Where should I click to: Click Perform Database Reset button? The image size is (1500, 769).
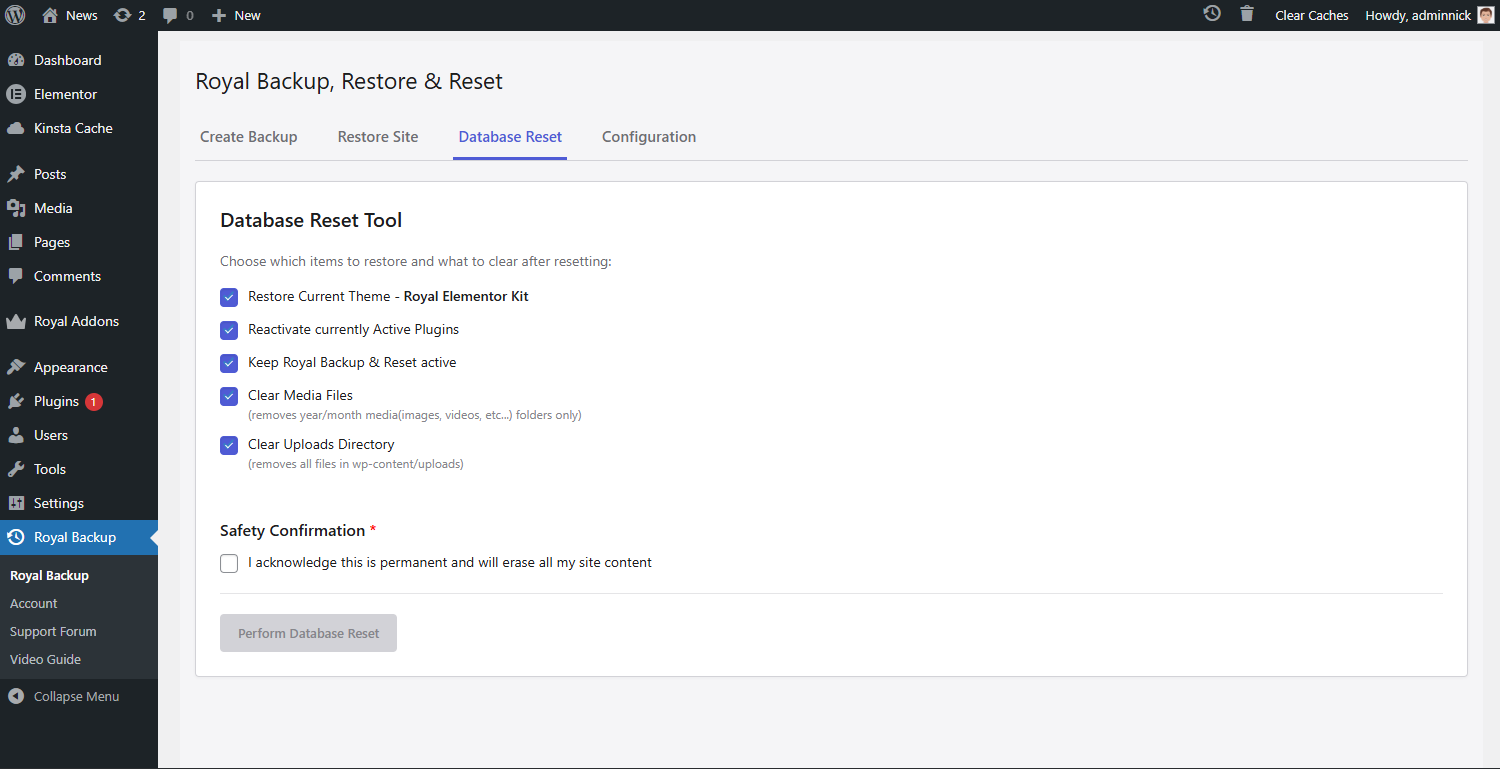point(308,633)
